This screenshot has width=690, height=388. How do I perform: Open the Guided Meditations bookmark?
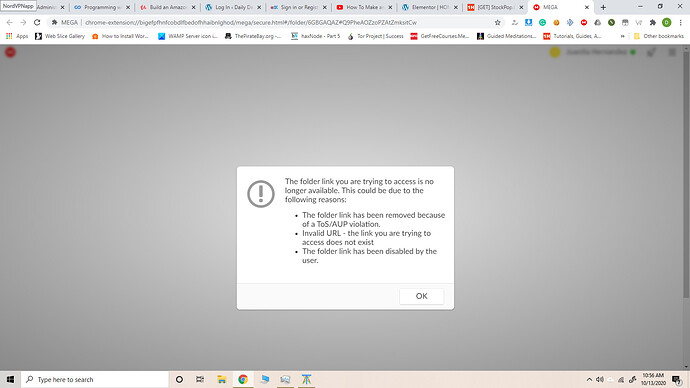tap(506, 36)
